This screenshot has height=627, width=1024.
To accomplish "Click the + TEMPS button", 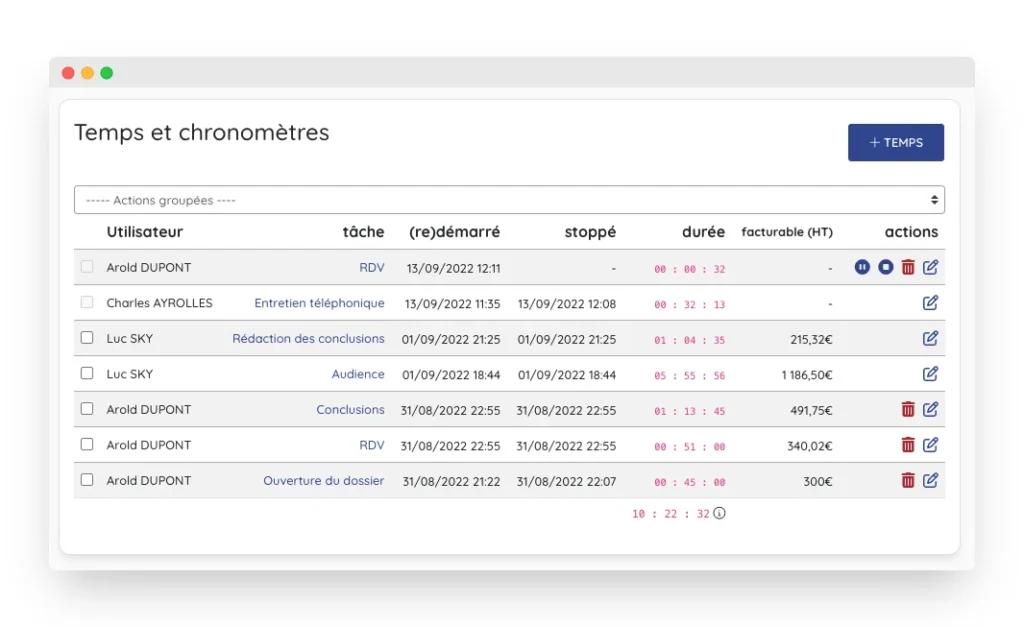I will click(895, 143).
